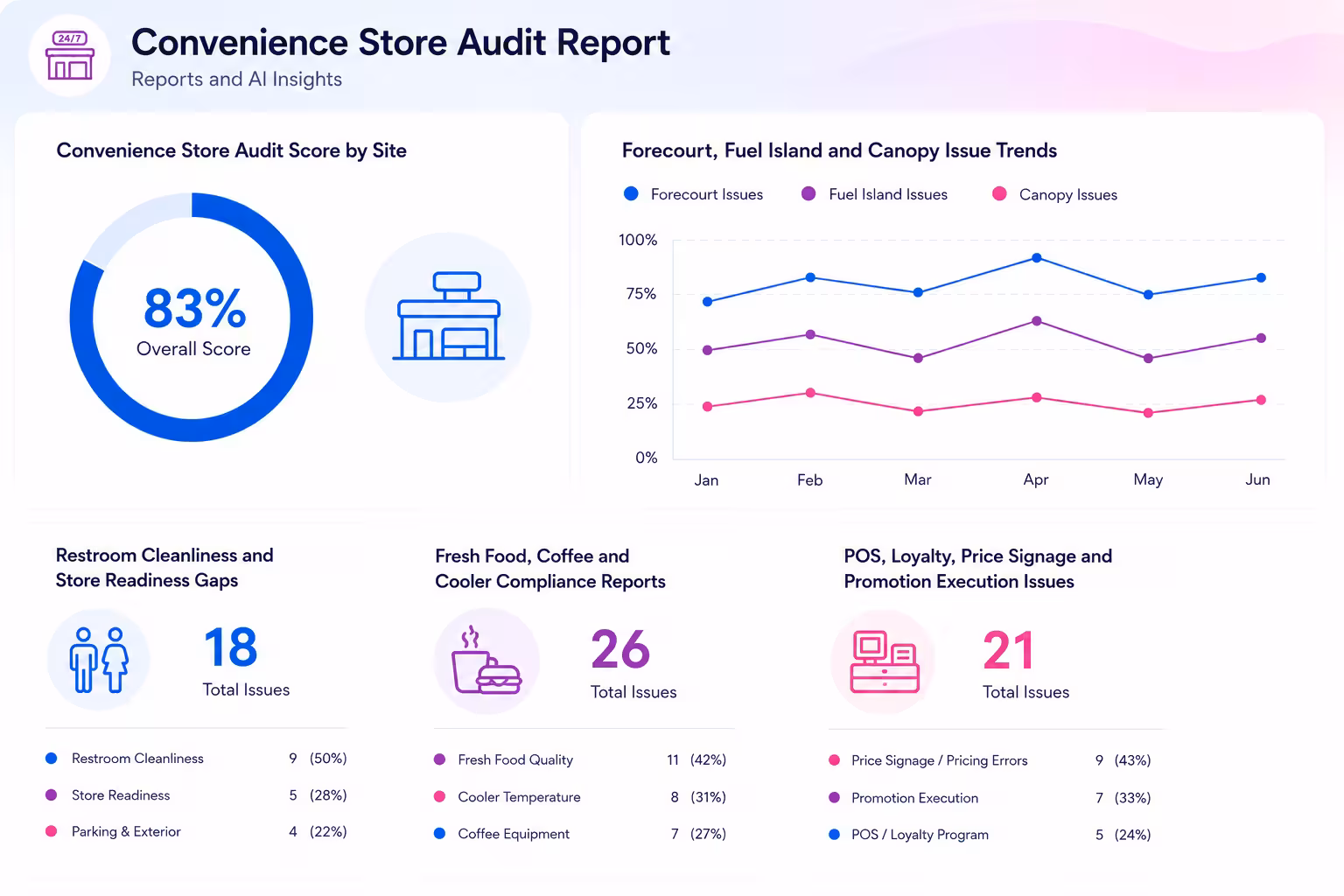
Task: Select the Forecourt data point for Jan
Action: tap(707, 302)
